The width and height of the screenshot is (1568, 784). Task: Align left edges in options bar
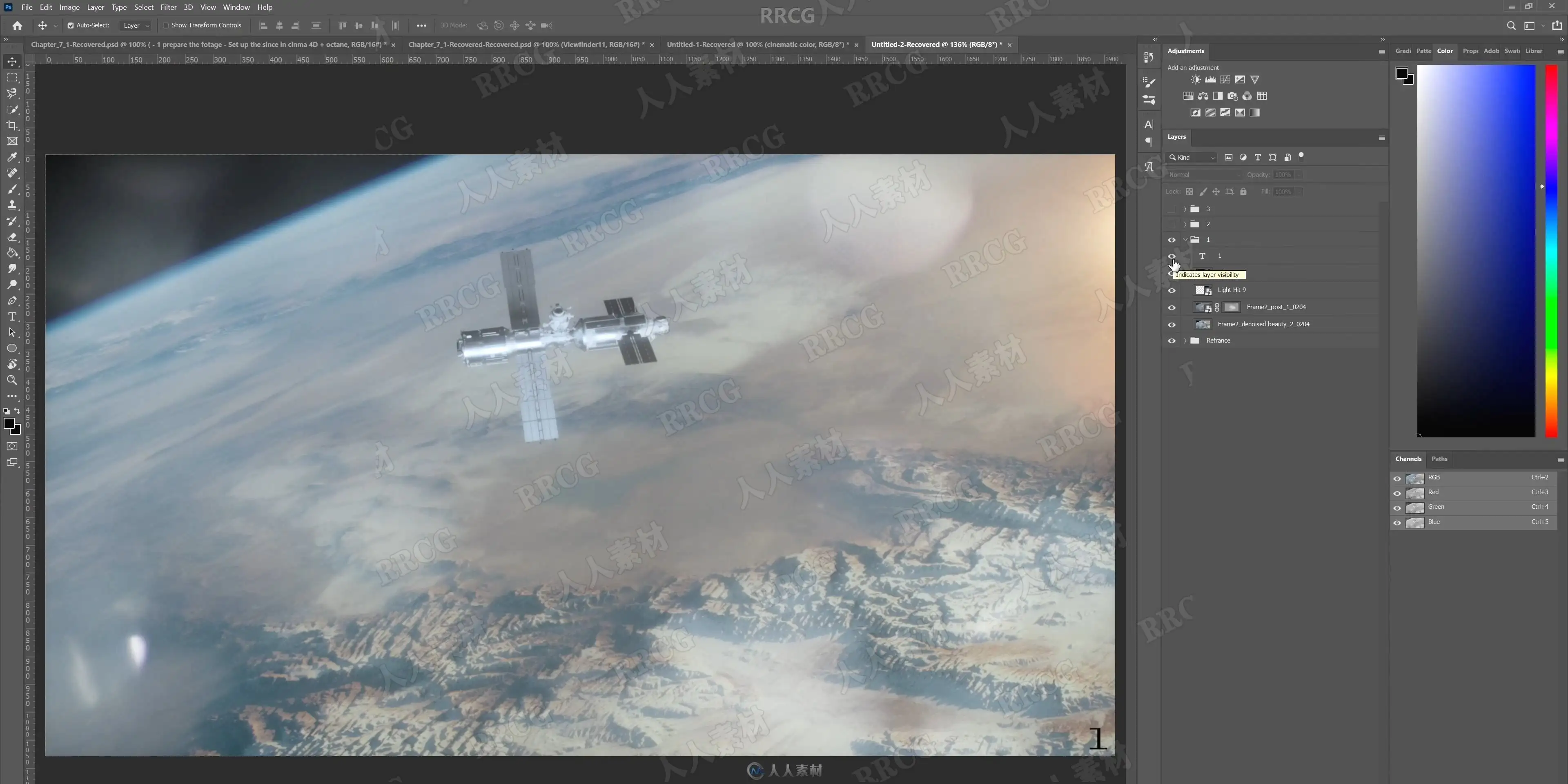pyautogui.click(x=263, y=26)
